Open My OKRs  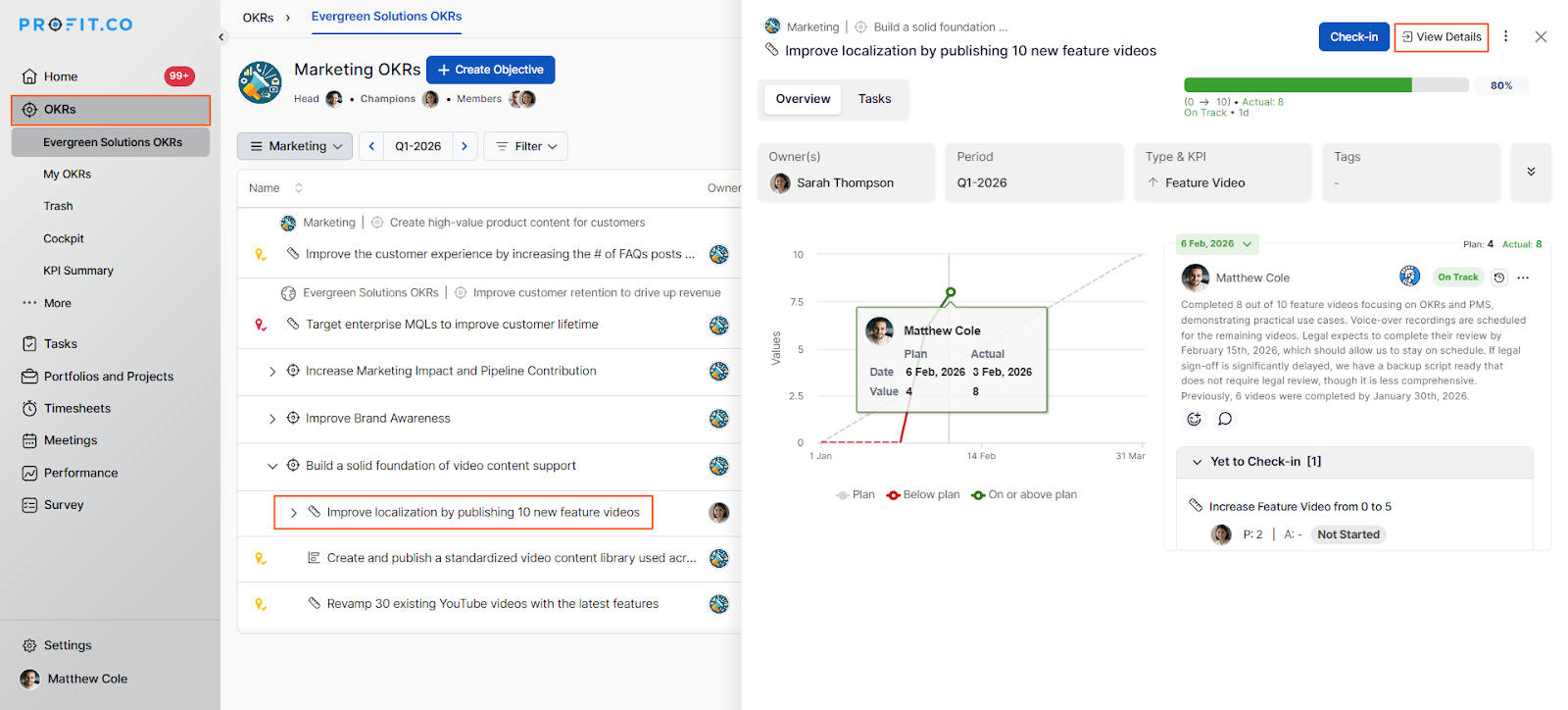tap(67, 175)
